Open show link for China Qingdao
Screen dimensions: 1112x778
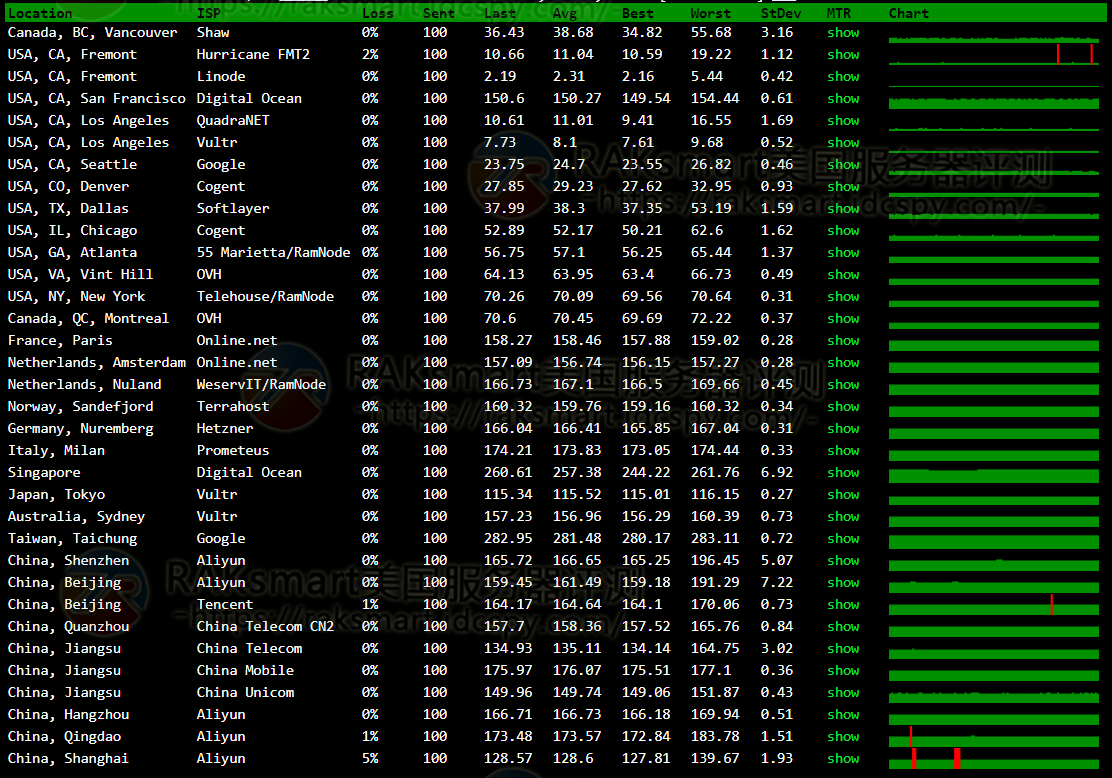click(x=843, y=736)
